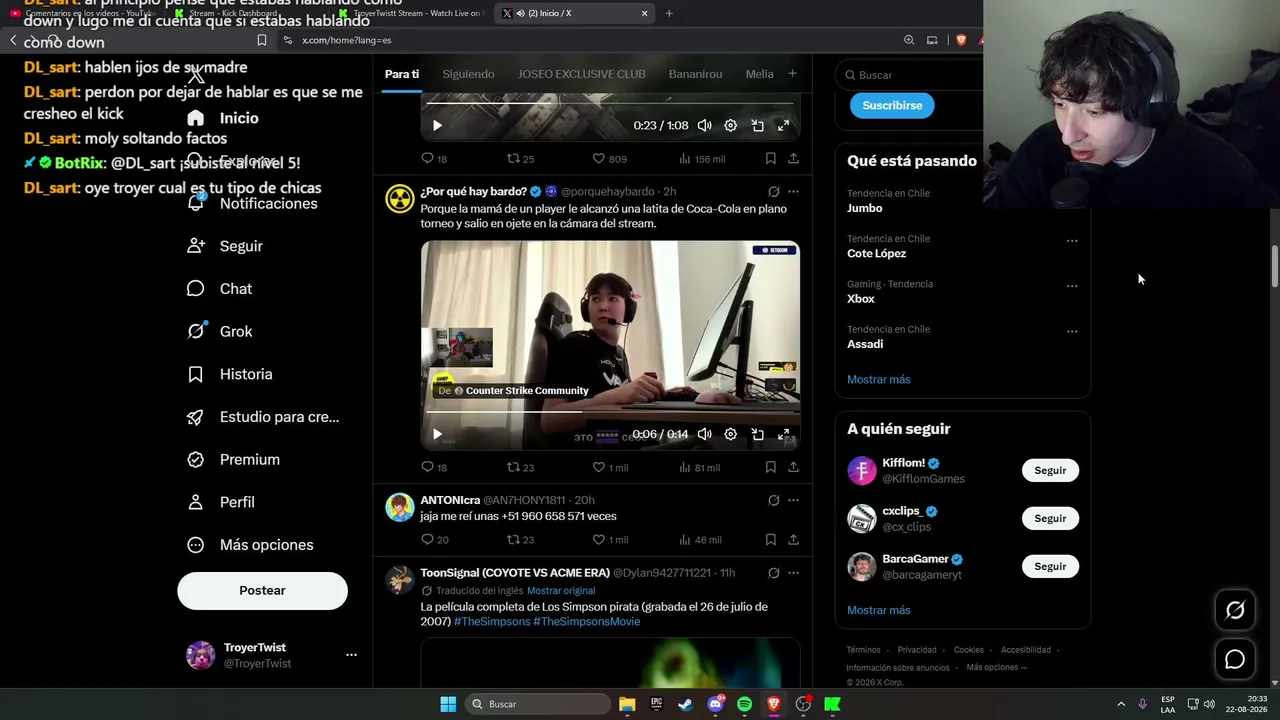
Task: Switch to the Para ti tab
Action: (x=402, y=74)
